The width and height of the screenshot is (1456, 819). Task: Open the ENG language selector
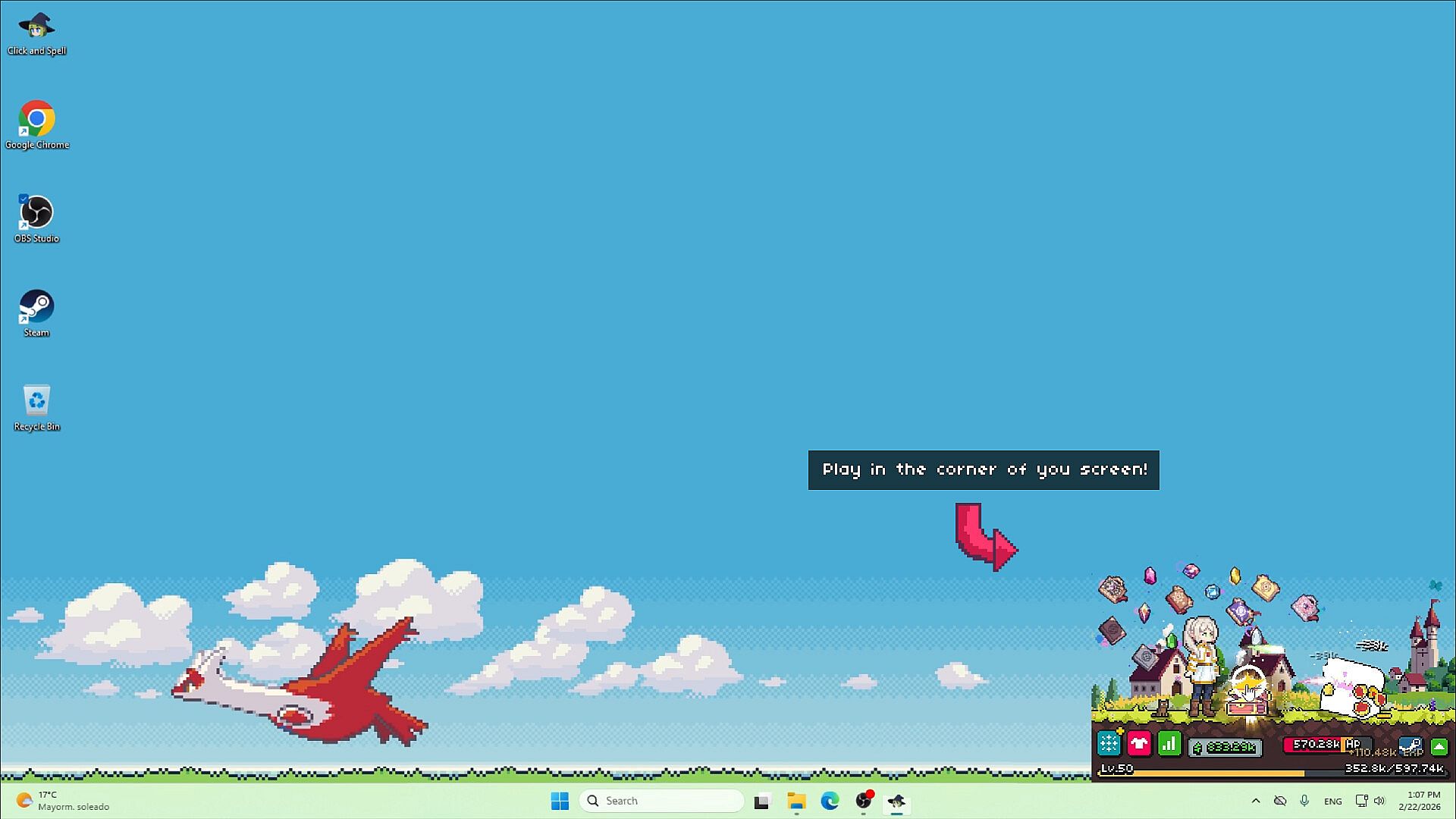click(x=1332, y=801)
